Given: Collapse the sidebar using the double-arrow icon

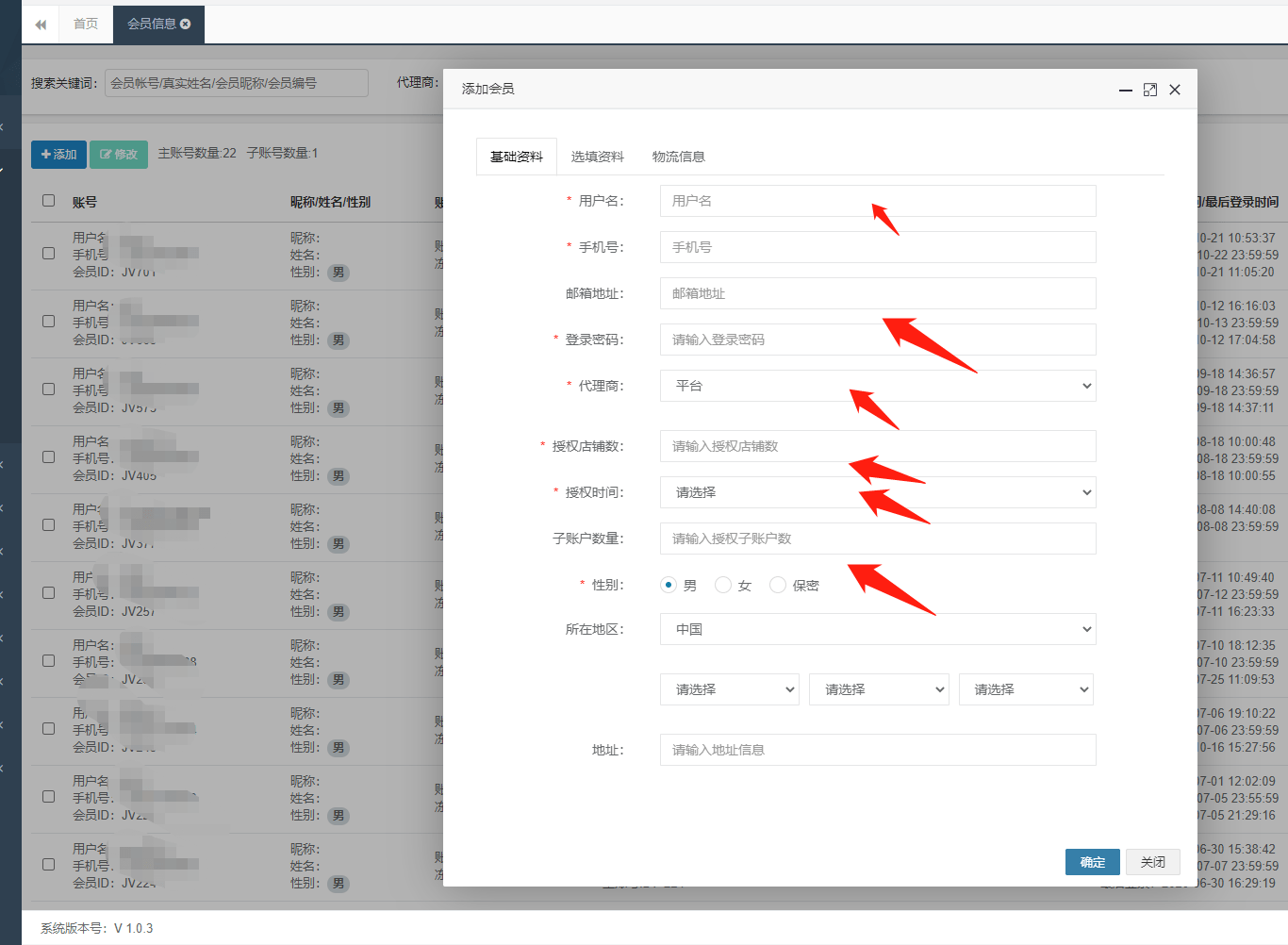Looking at the screenshot, I should tap(40, 25).
